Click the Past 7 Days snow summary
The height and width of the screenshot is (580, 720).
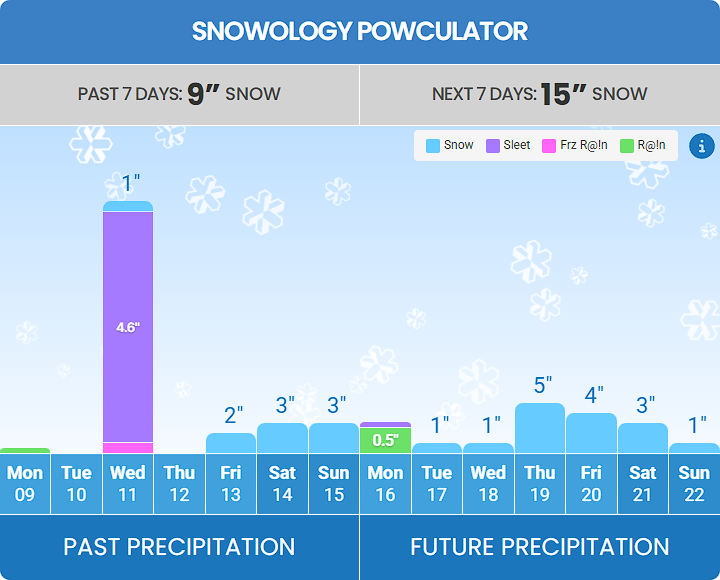pos(179,95)
